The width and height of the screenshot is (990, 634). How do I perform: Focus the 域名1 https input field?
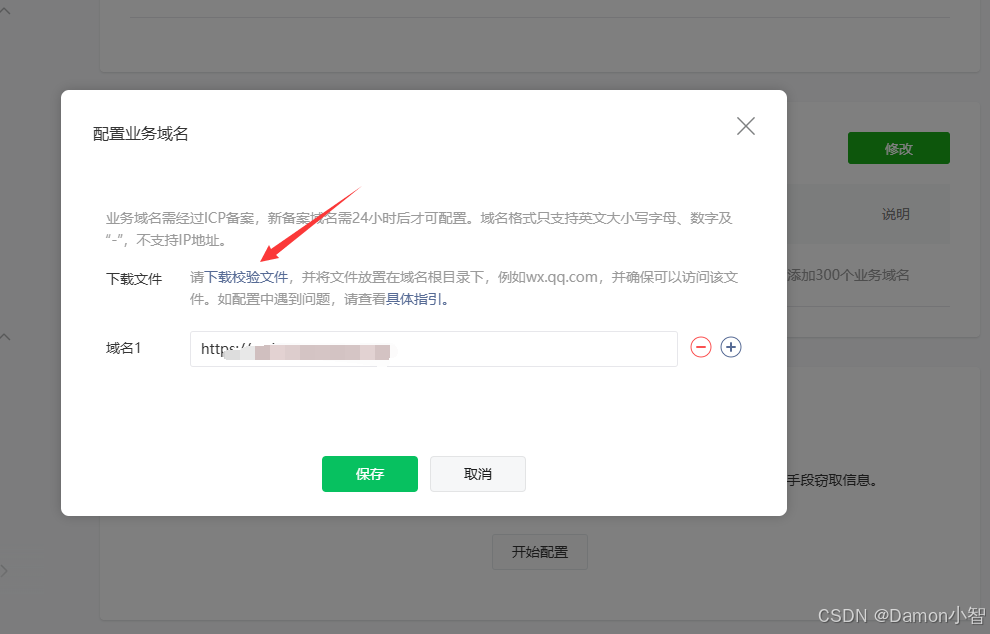(x=434, y=349)
